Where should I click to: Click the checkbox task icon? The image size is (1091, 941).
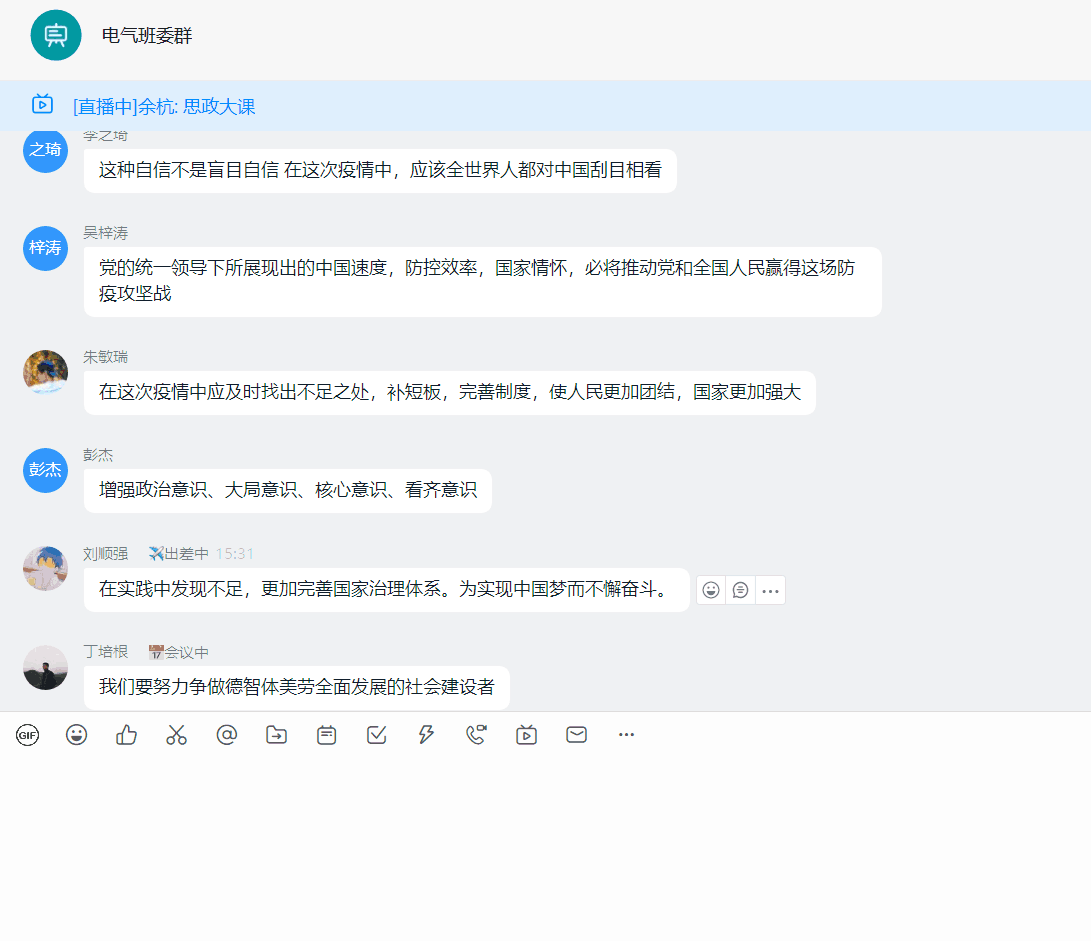point(377,735)
